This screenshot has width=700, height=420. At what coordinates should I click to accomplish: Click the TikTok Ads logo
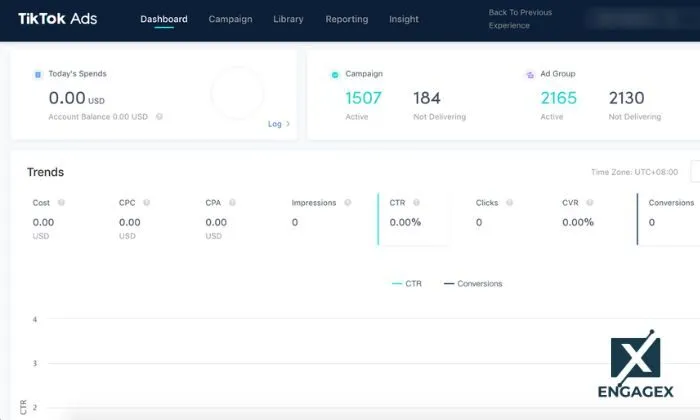[x=57, y=19]
